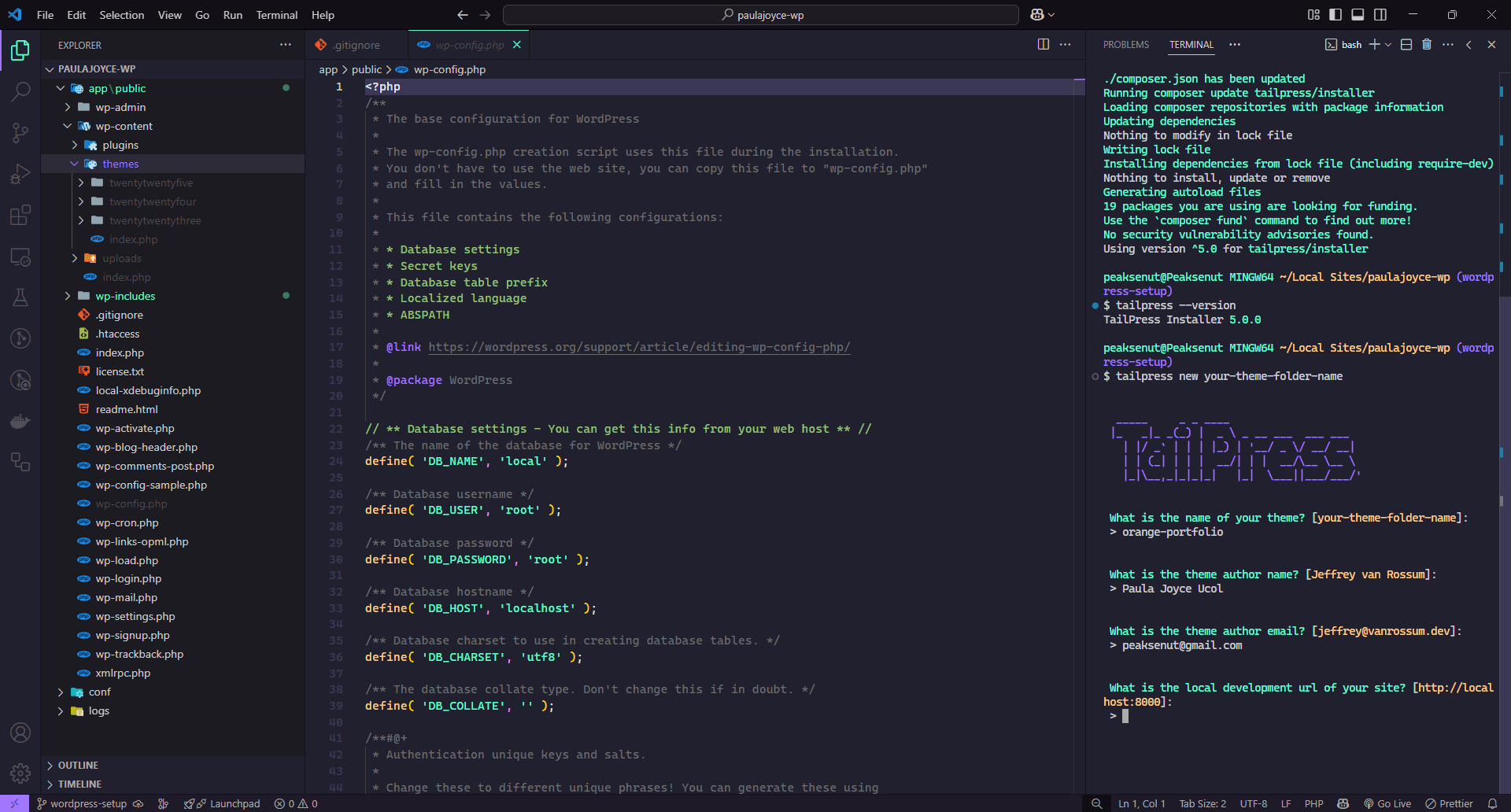The height and width of the screenshot is (812, 1511).
Task: Open the Accounts icon
Action: pyautogui.click(x=20, y=733)
